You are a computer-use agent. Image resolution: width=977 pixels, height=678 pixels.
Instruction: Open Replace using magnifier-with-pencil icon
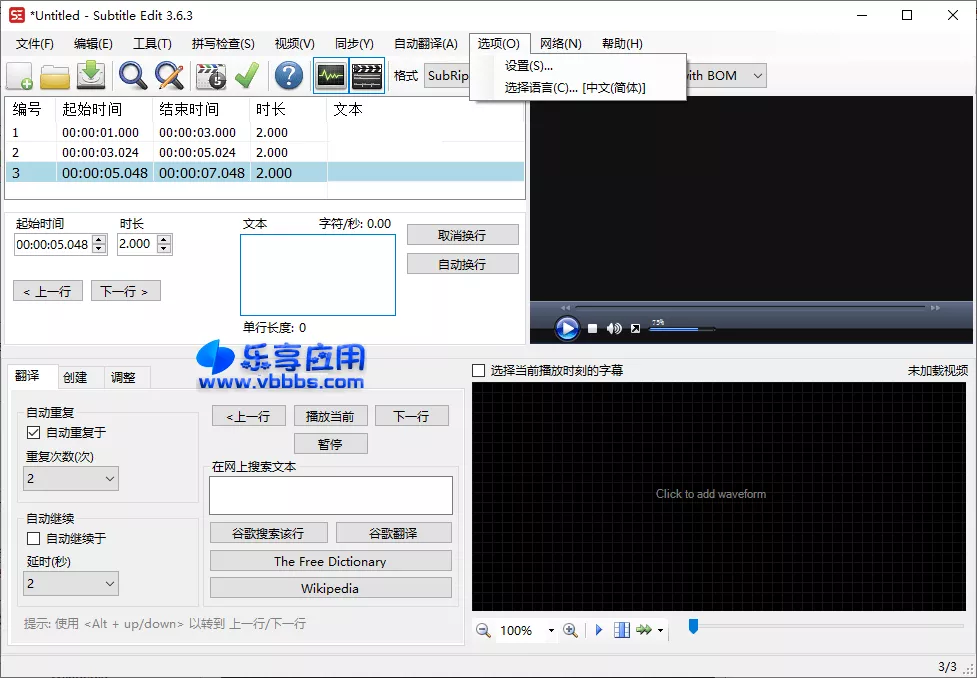click(168, 76)
